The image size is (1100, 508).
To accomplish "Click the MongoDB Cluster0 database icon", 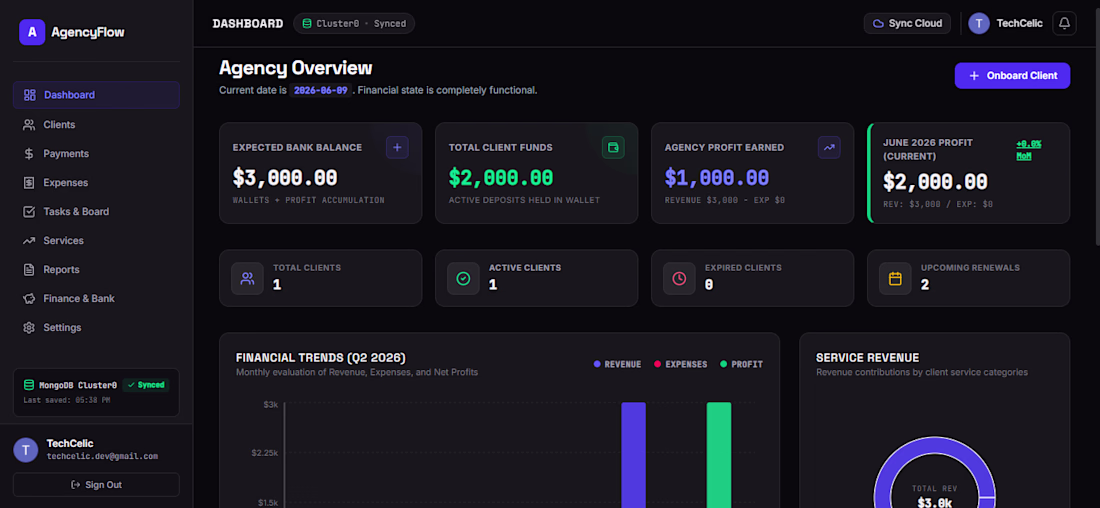I will tap(29, 385).
